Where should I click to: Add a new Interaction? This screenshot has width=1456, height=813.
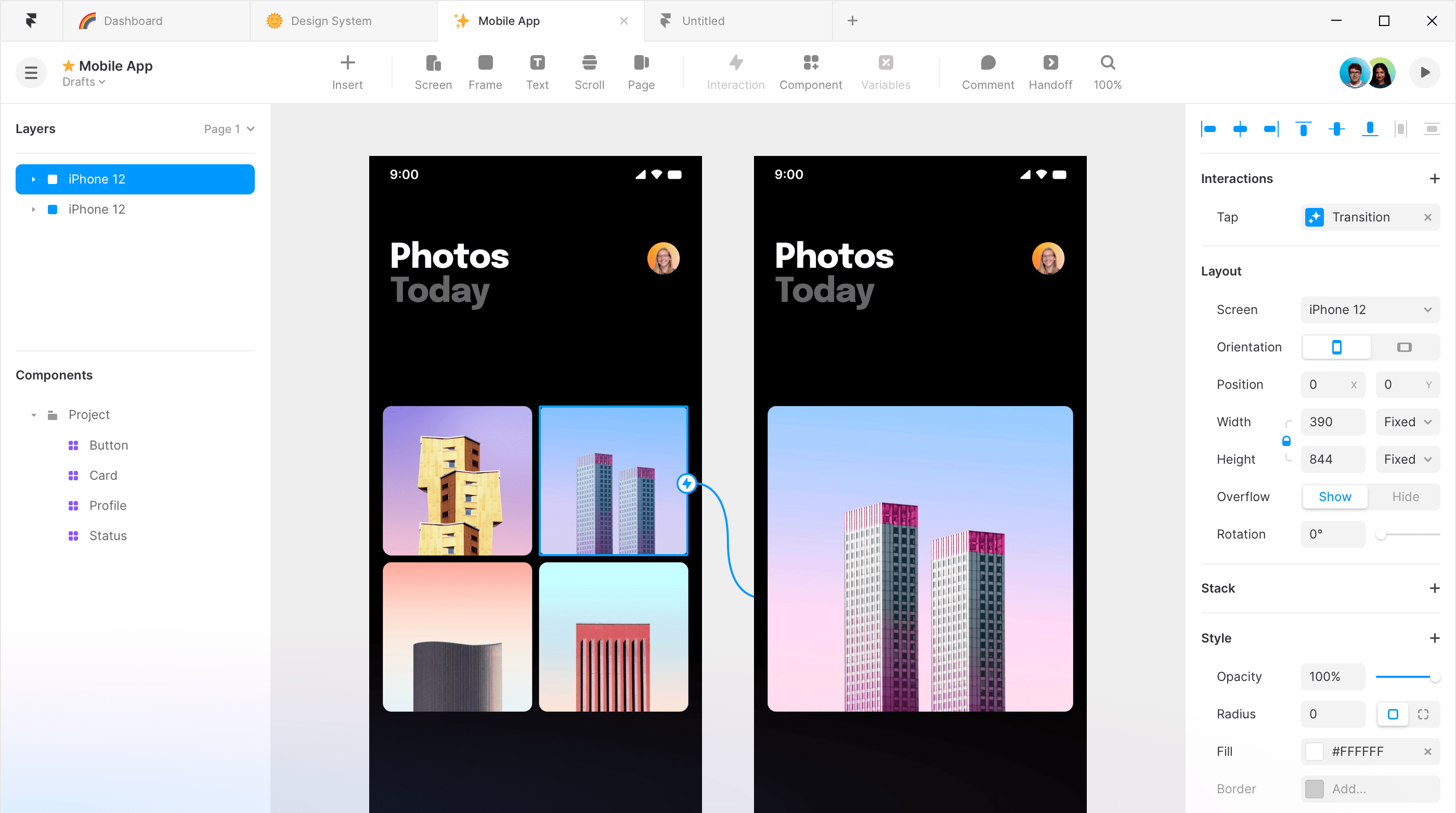(1435, 178)
